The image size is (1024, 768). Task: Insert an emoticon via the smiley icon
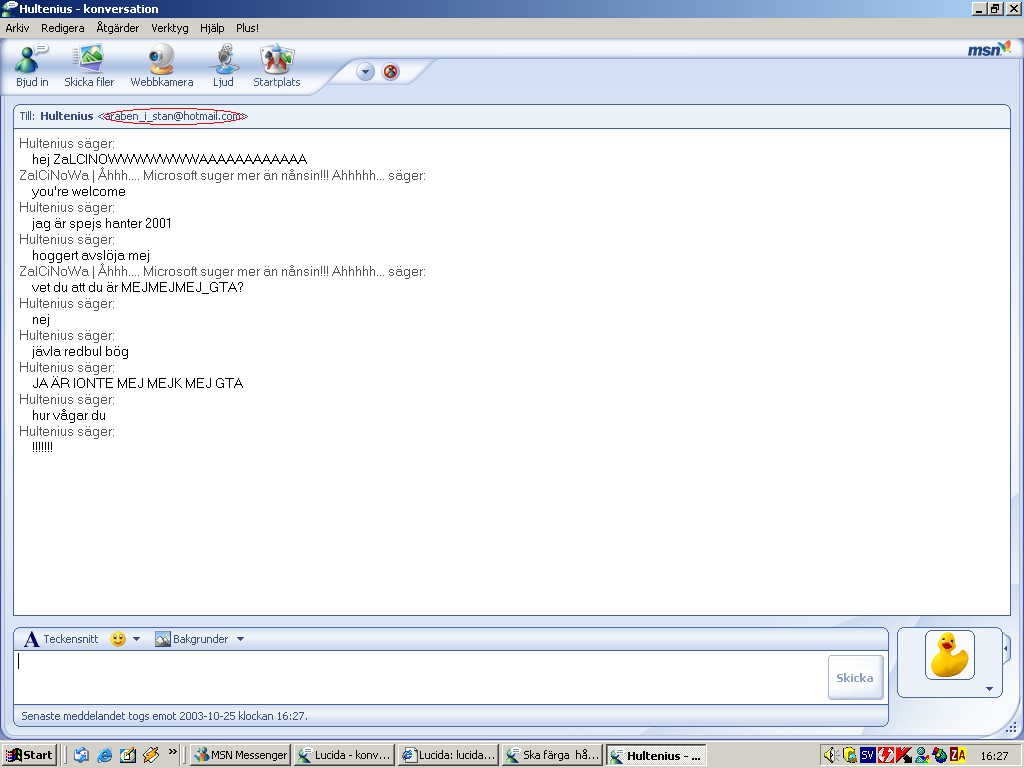pos(118,639)
